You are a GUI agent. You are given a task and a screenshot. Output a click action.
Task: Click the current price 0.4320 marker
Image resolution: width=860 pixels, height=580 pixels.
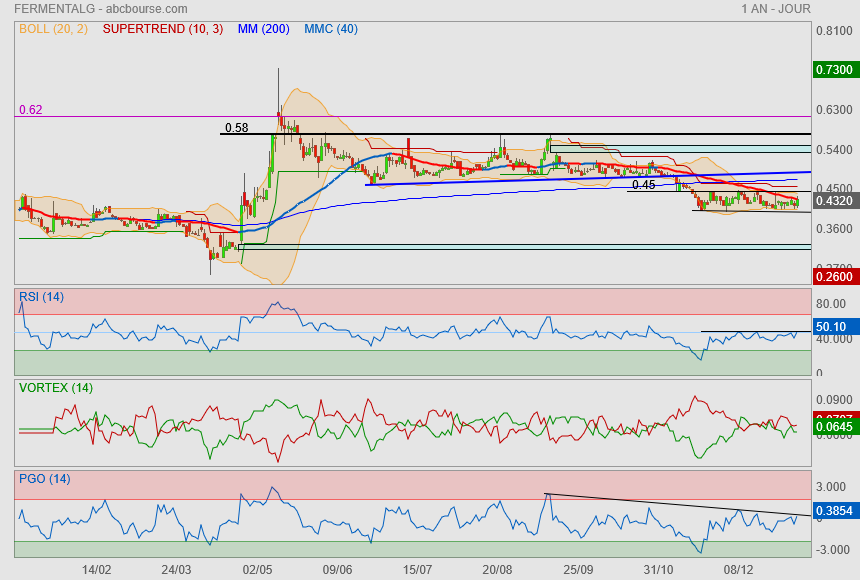(835, 201)
